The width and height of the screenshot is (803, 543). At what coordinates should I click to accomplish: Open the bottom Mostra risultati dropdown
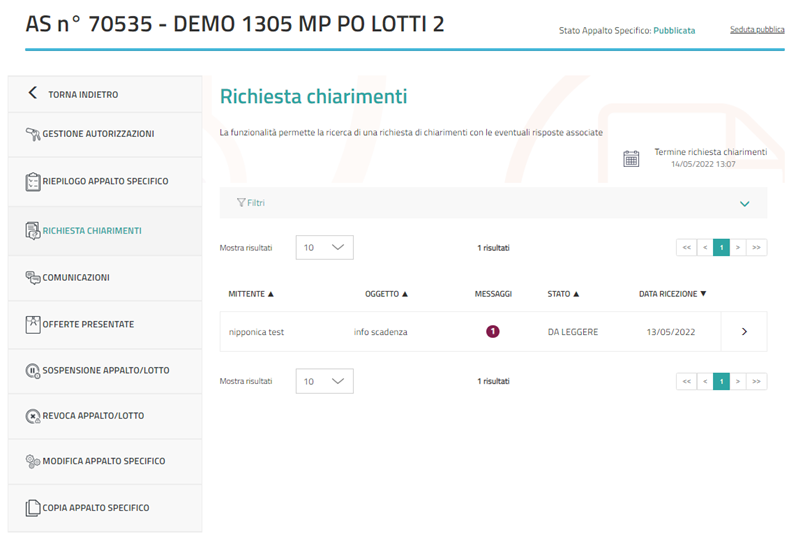(324, 381)
